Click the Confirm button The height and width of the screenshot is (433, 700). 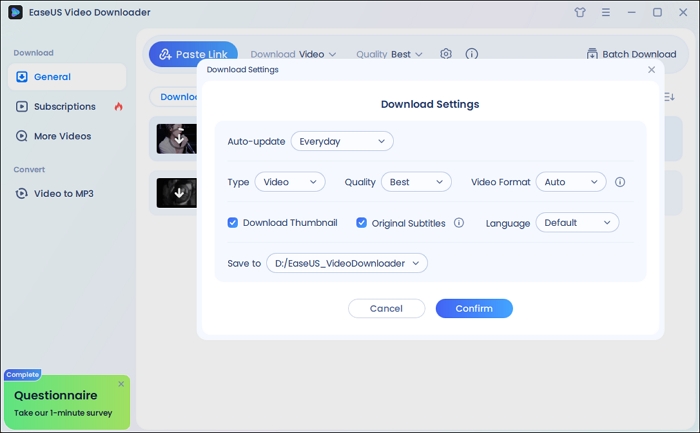point(474,308)
